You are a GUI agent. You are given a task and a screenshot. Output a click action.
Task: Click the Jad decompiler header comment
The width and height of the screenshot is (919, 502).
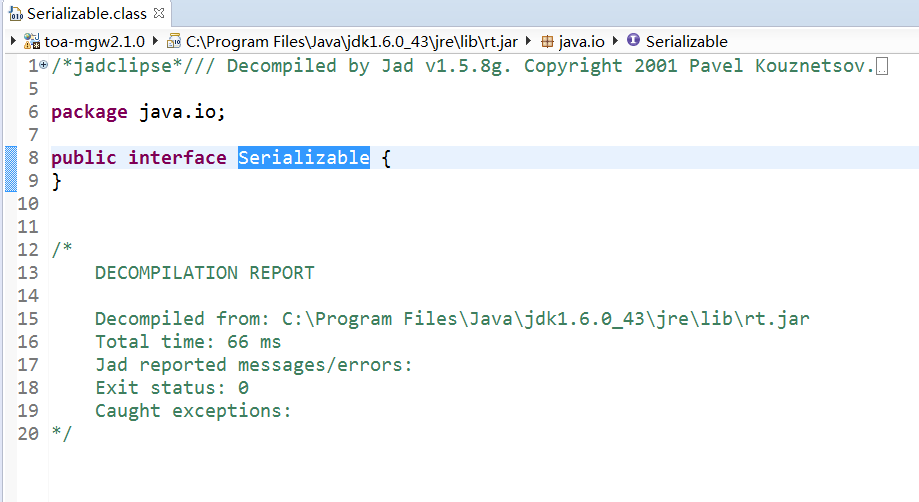click(463, 66)
